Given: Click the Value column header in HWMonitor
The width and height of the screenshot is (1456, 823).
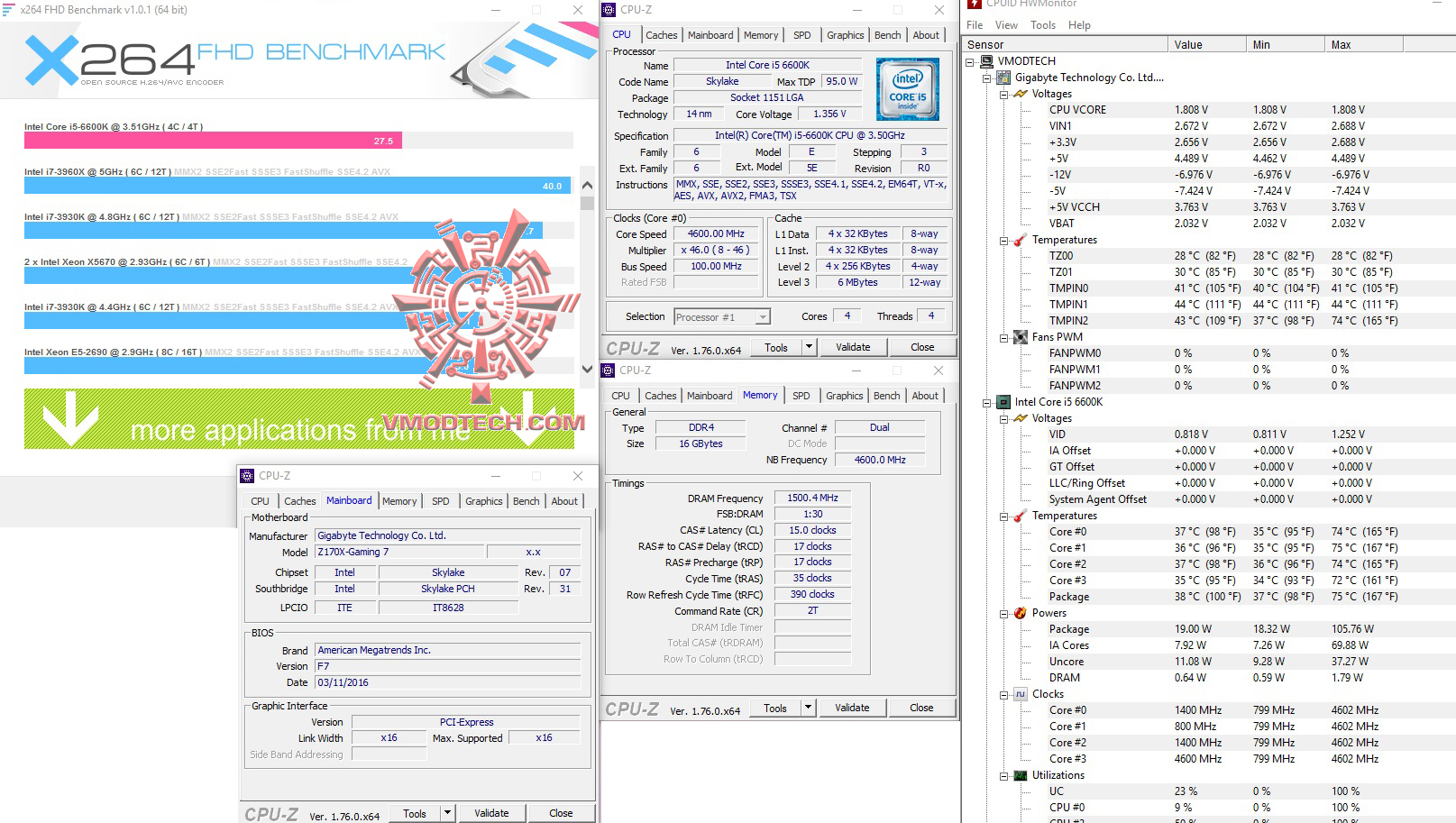Looking at the screenshot, I should coord(1206,44).
